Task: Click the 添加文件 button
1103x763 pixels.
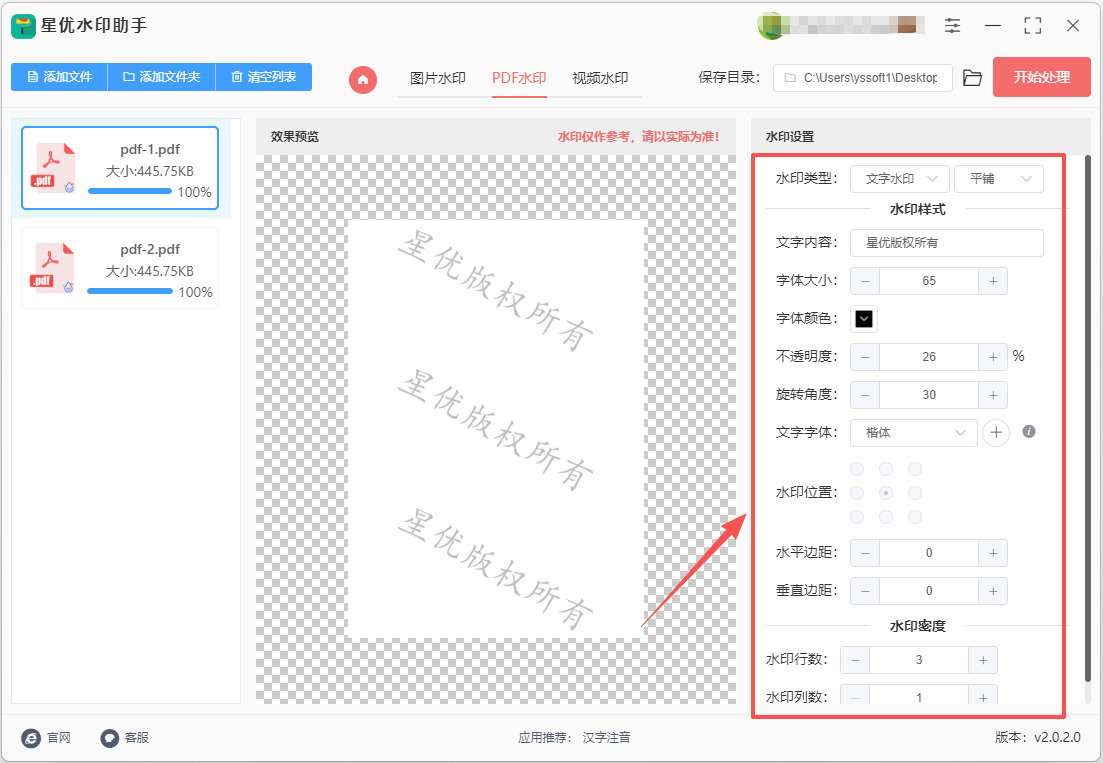Action: (x=59, y=77)
